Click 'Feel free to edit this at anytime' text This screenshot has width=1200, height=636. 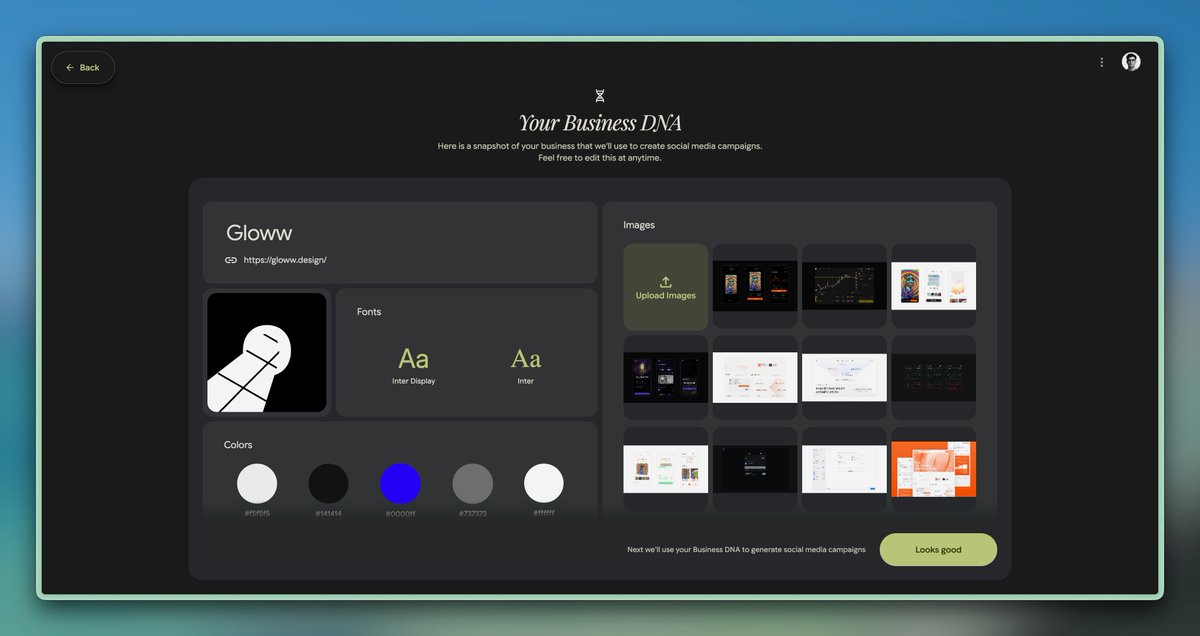(600, 158)
